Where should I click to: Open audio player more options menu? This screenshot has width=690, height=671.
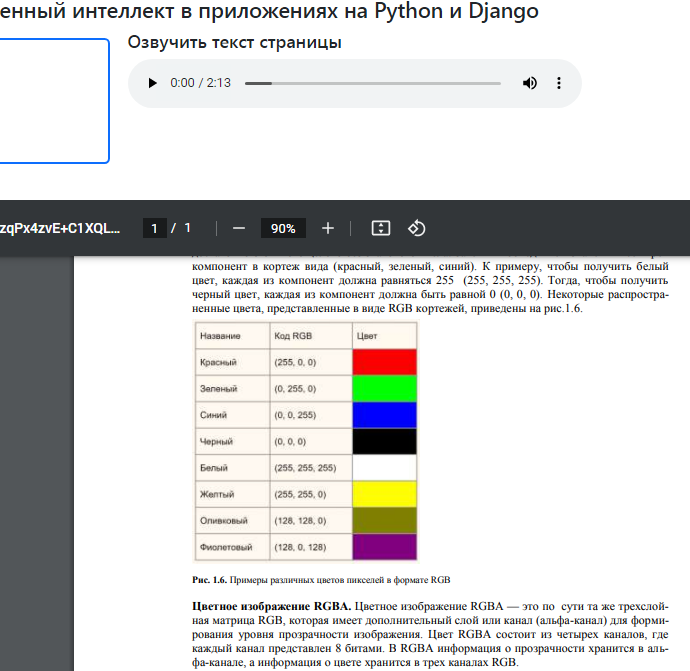coord(559,83)
